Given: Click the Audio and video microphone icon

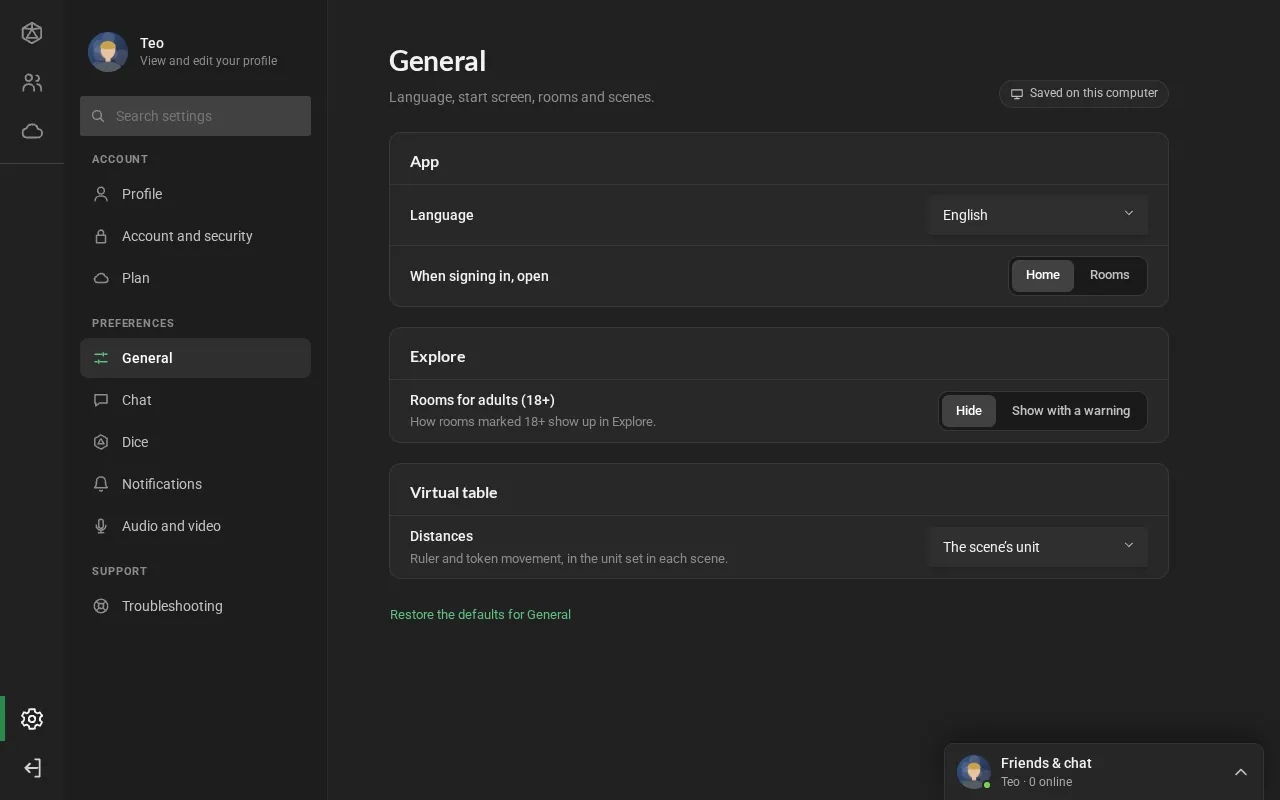Looking at the screenshot, I should pyautogui.click(x=101, y=526).
